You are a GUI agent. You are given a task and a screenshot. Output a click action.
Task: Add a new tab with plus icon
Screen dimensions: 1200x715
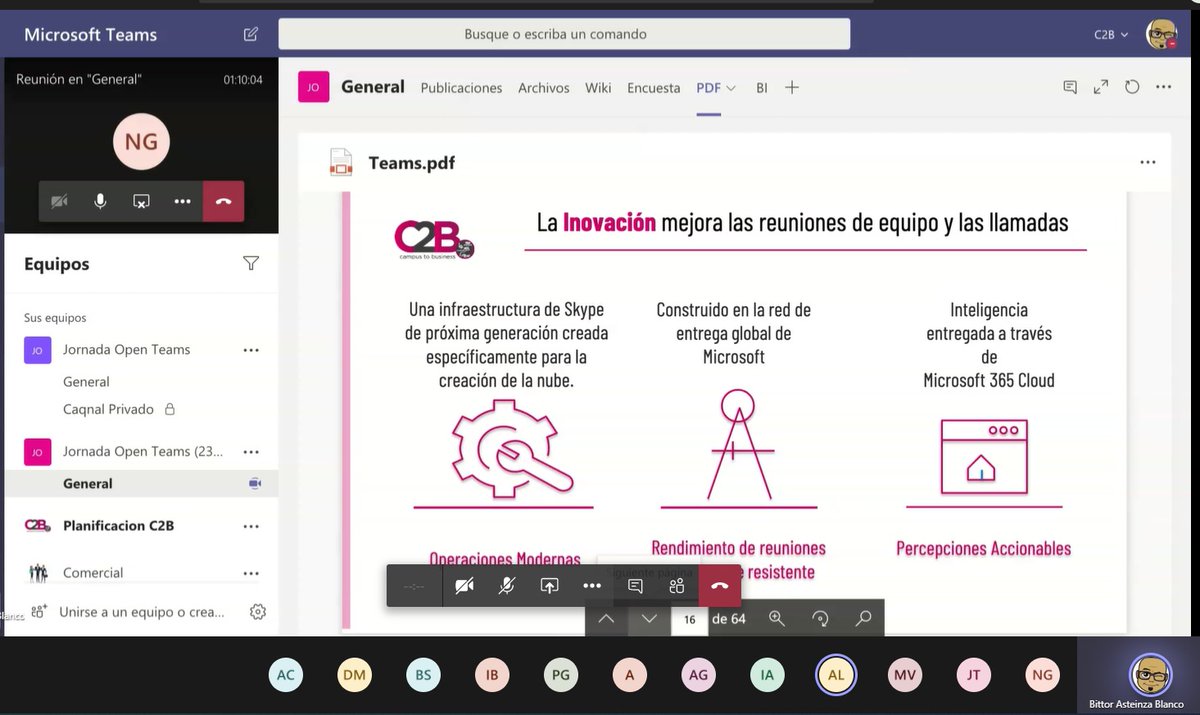792,88
